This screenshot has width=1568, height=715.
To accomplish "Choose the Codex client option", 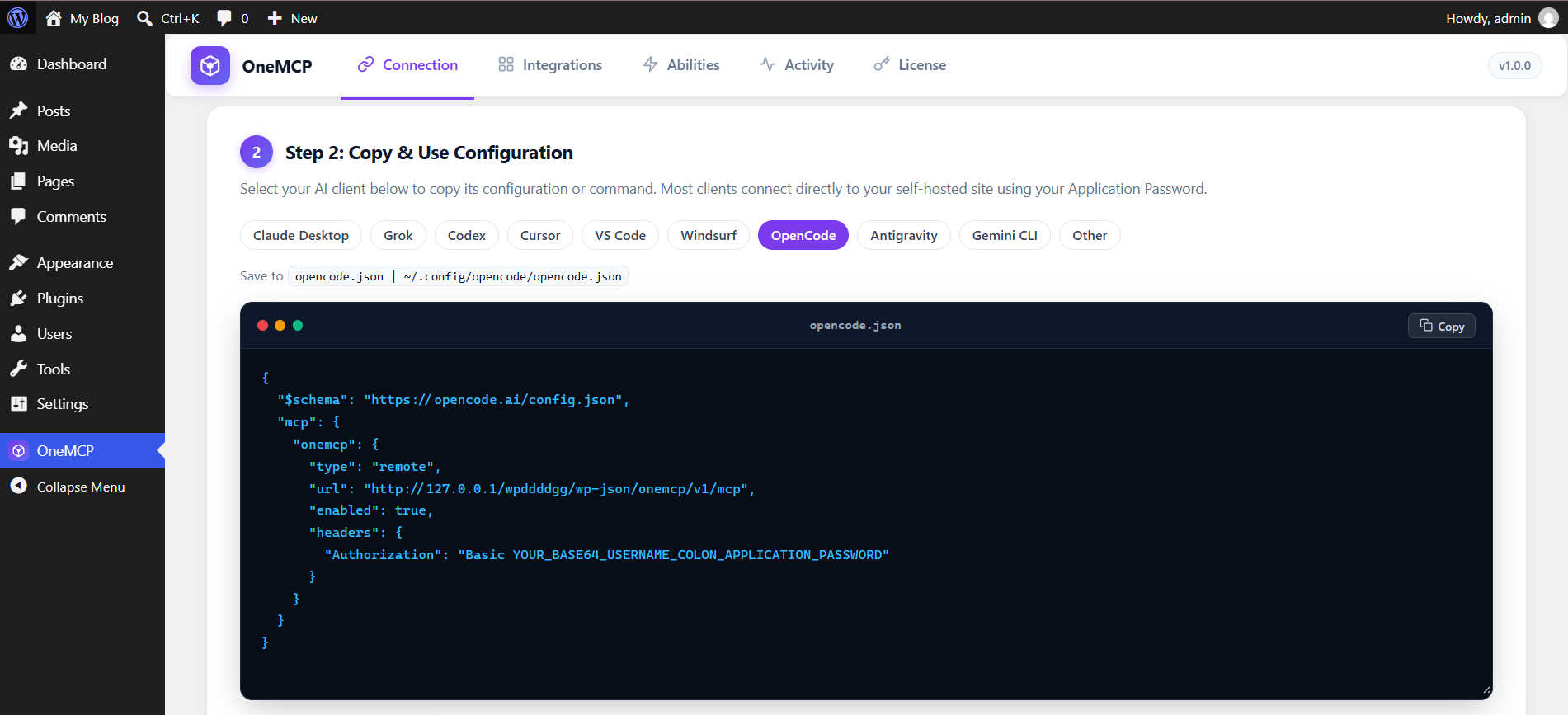I will [x=467, y=235].
